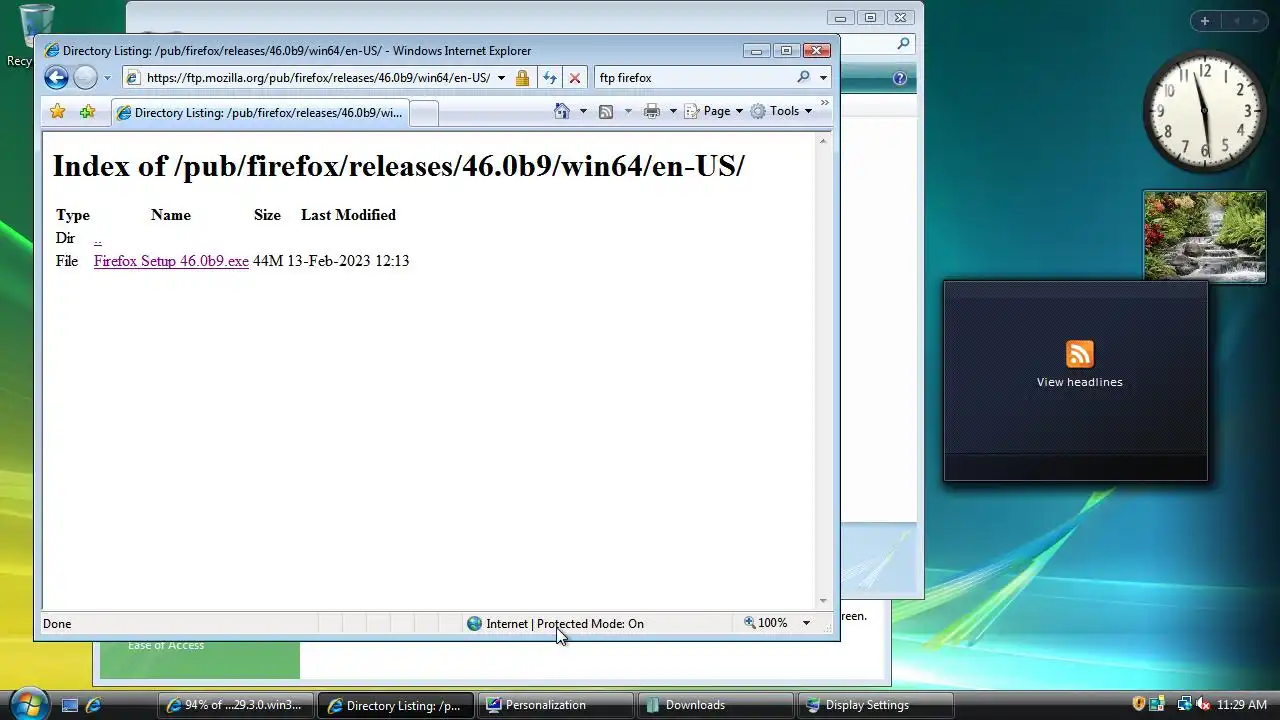Expand the Home button dropdown arrow
Image resolution: width=1280 pixels, height=720 pixels.
pos(583,111)
